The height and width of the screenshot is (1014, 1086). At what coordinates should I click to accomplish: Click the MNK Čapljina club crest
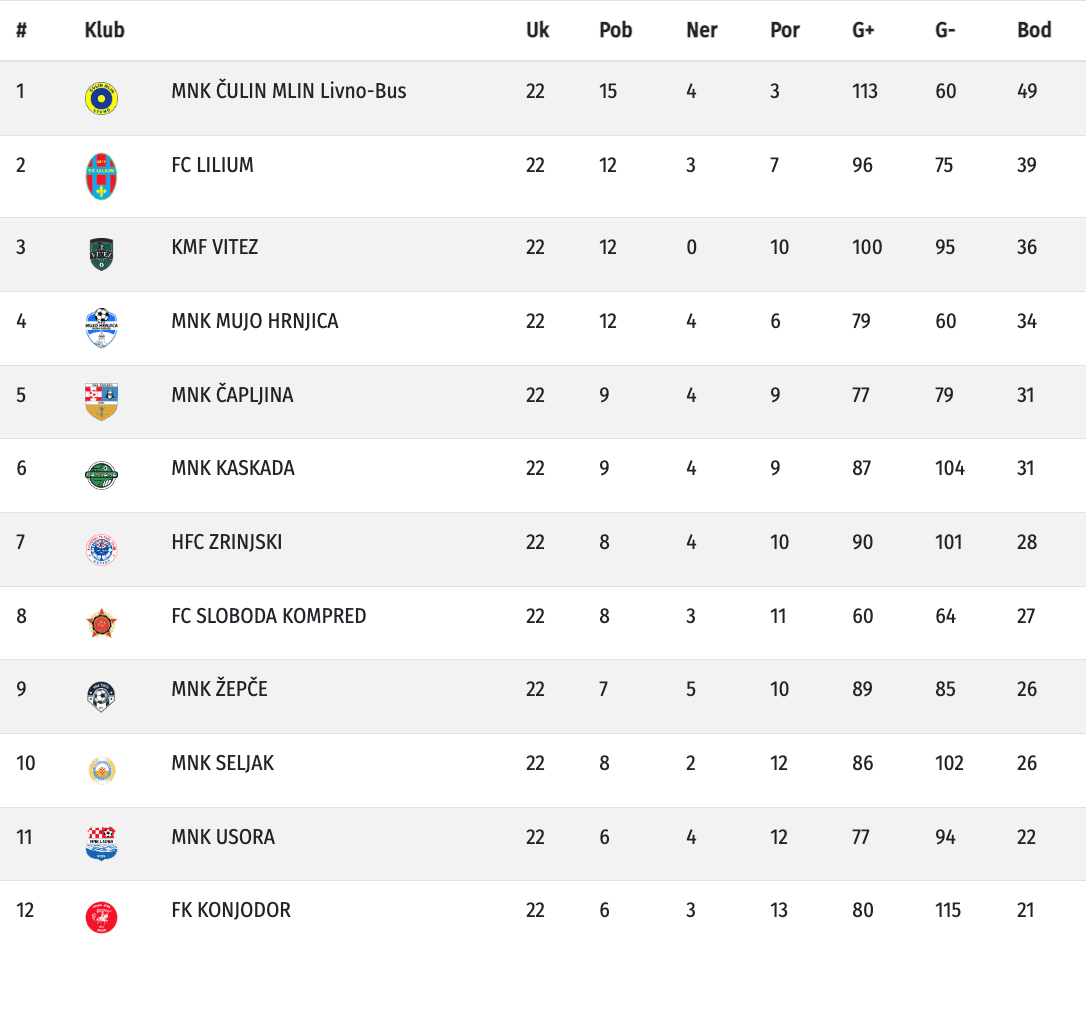(101, 401)
